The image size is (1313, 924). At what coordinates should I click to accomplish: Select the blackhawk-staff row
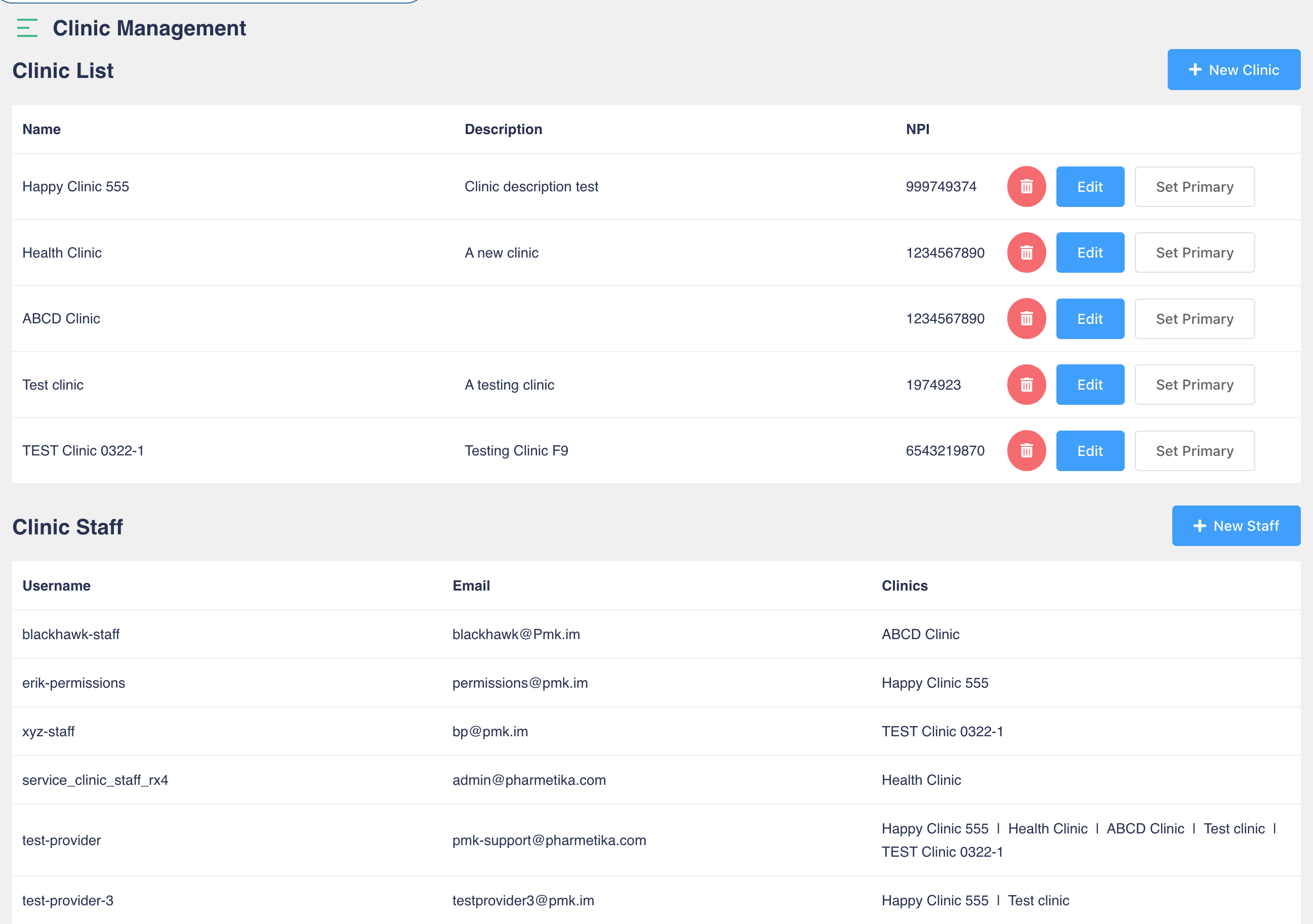(71, 634)
